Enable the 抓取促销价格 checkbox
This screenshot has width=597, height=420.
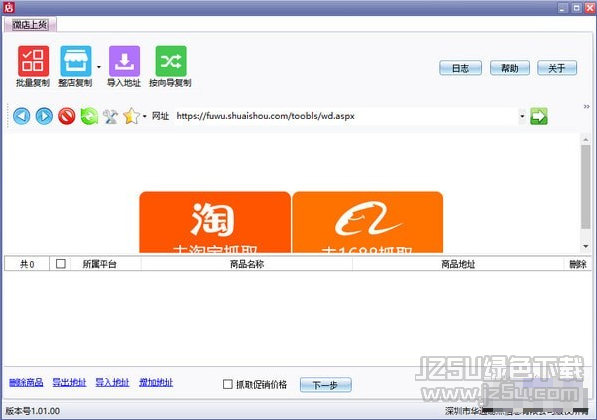(228, 384)
